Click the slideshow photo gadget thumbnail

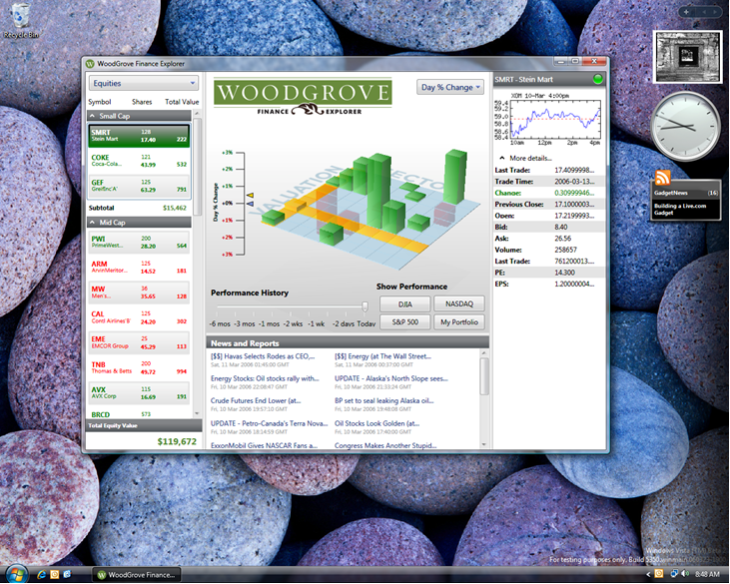point(687,57)
